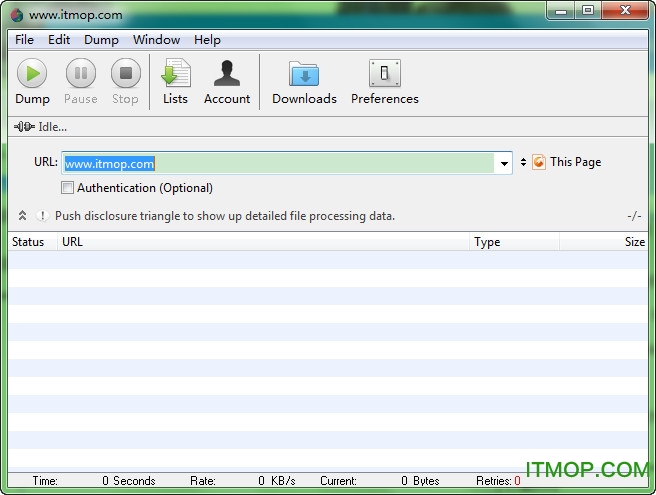Enable the Authentication (Optional) checkbox
The height and width of the screenshot is (495, 656).
(x=68, y=188)
